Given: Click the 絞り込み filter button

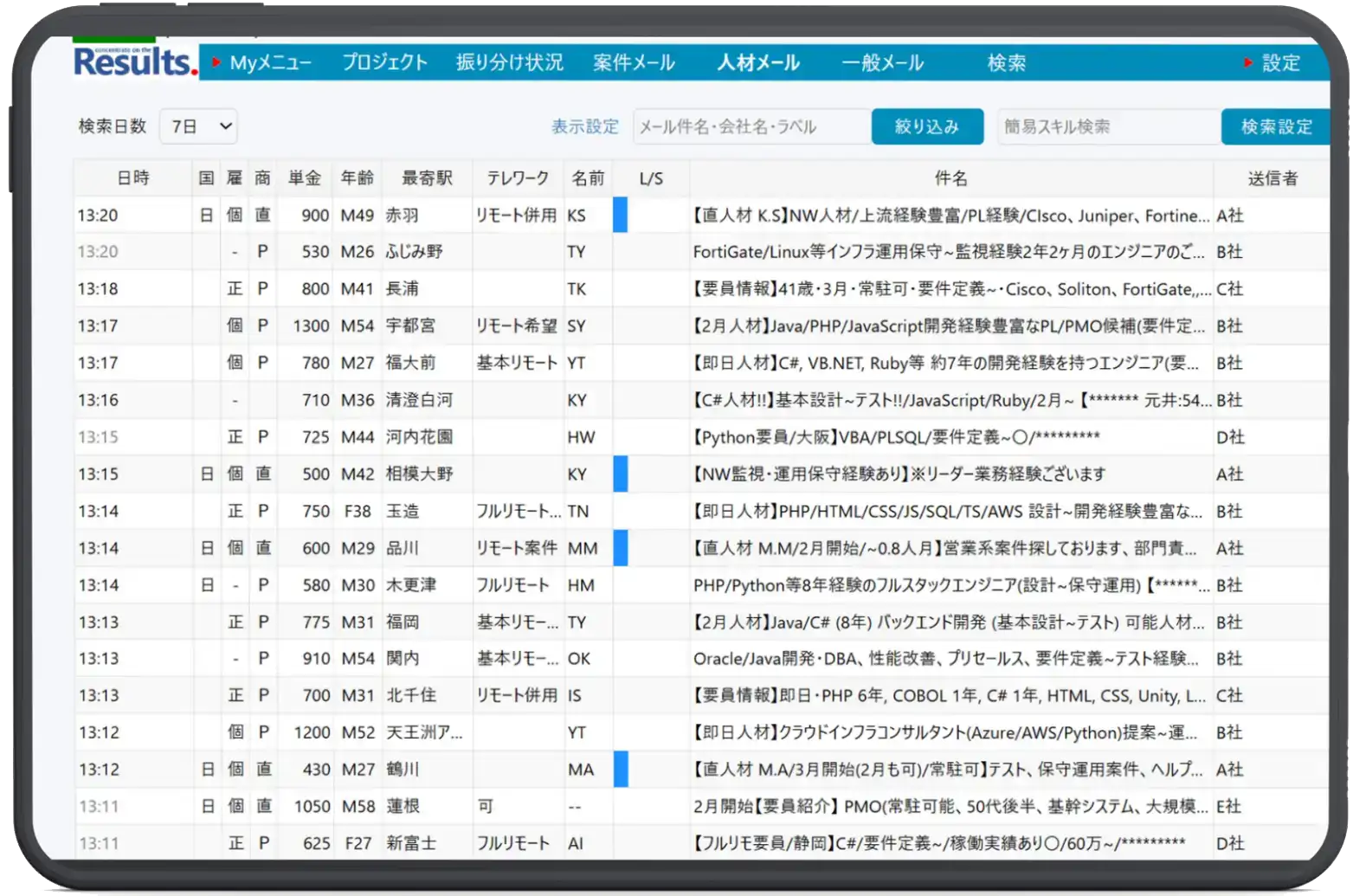Looking at the screenshot, I should (927, 126).
